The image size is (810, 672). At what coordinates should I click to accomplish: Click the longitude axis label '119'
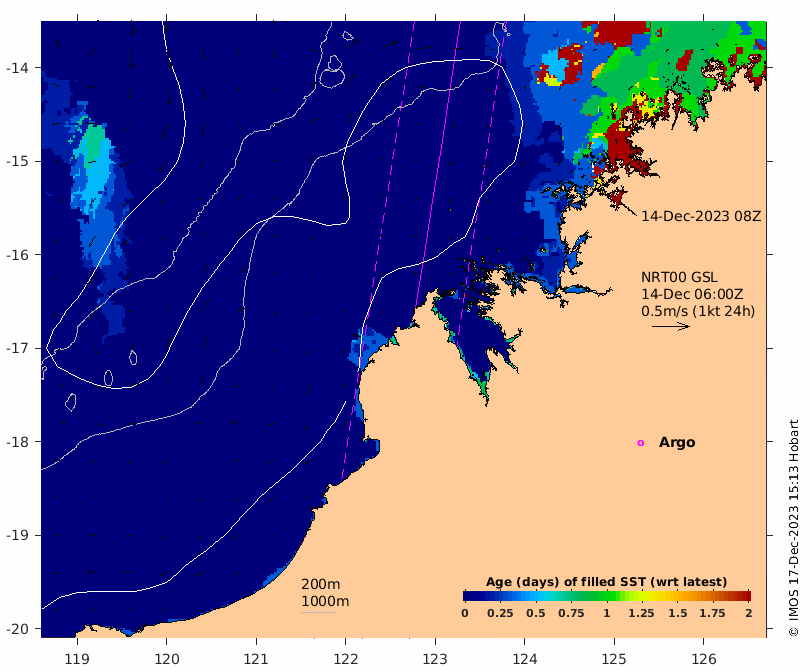click(77, 659)
